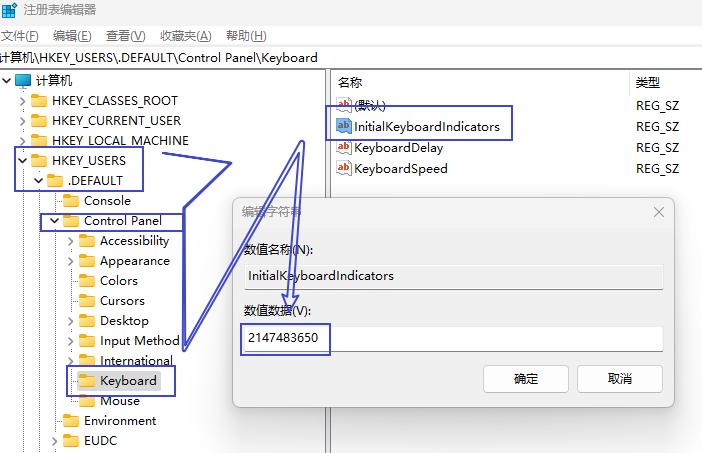This screenshot has width=702, height=453.
Task: Click the EUDC folder icon
Action: coord(71,441)
